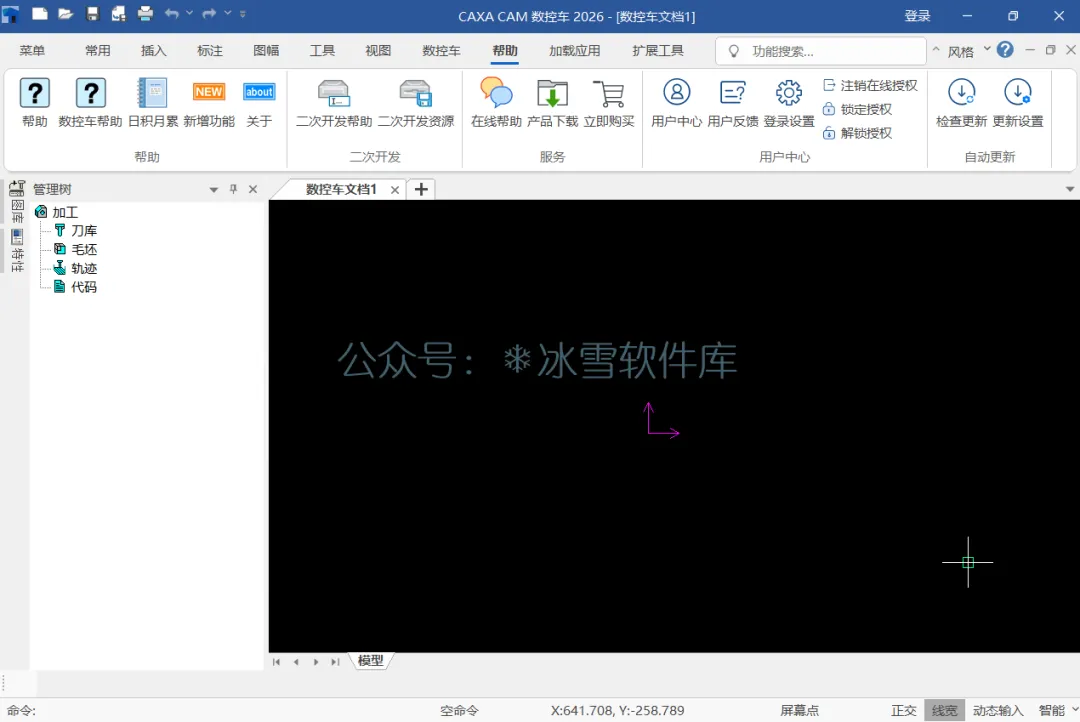Click the new document icon in title bar
This screenshot has width=1080, height=722.
[x=39, y=14]
